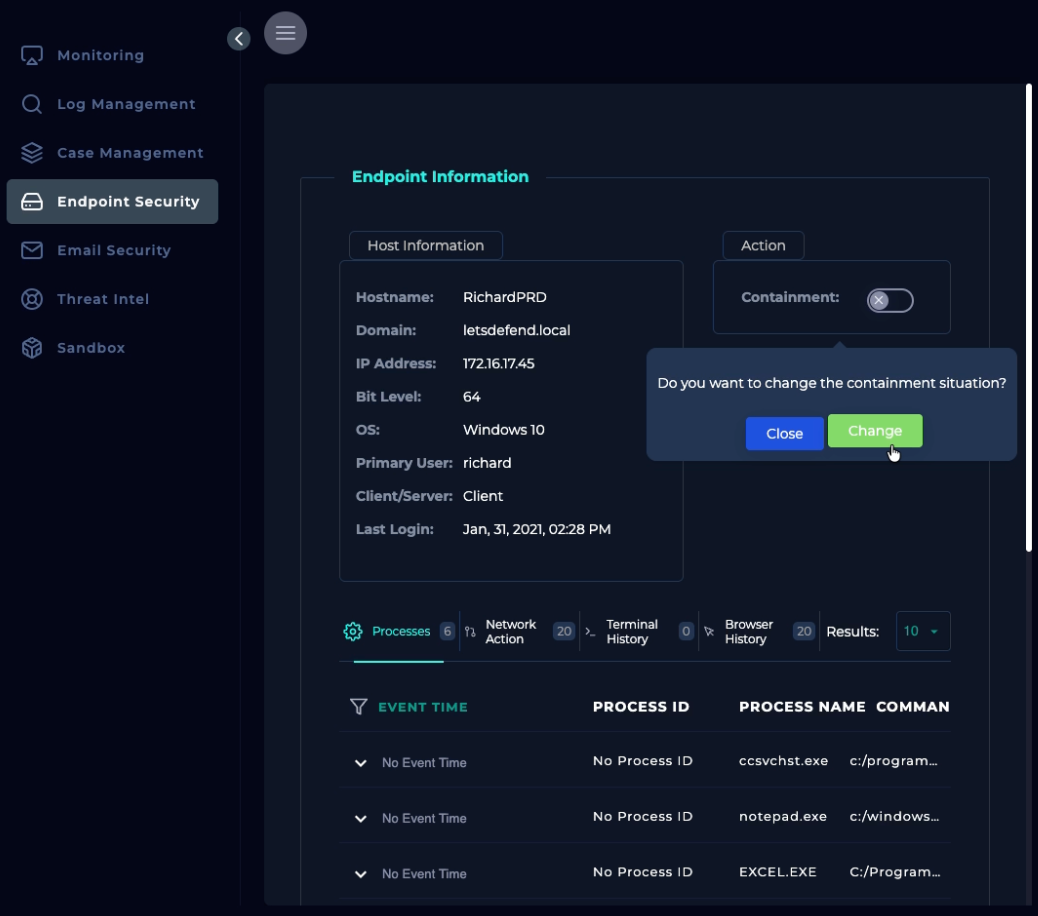Click the Threat Intel lifebuoy icon
Viewport: 1038px width, 916px height.
pyautogui.click(x=32, y=299)
